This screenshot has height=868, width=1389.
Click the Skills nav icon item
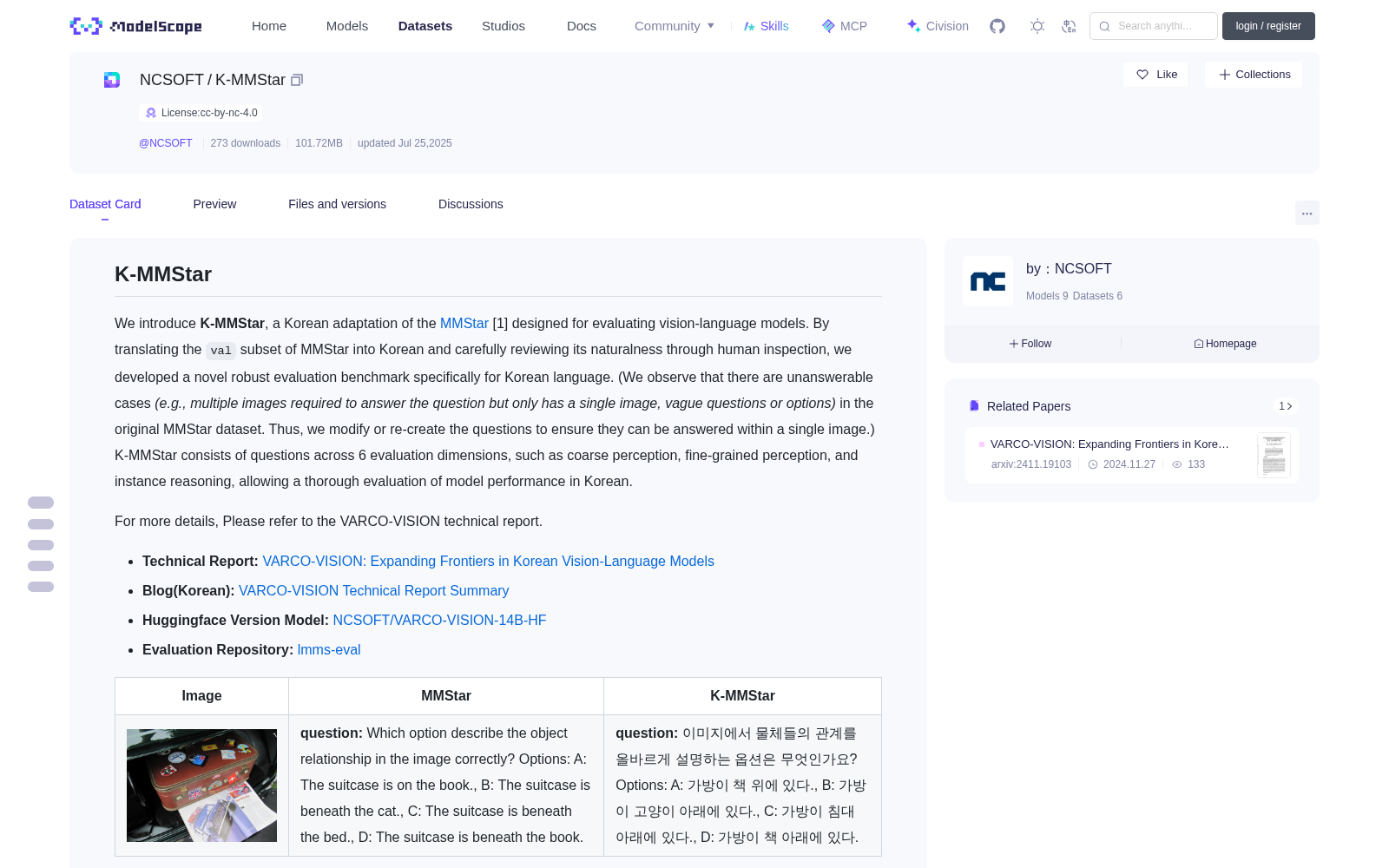pos(766,26)
